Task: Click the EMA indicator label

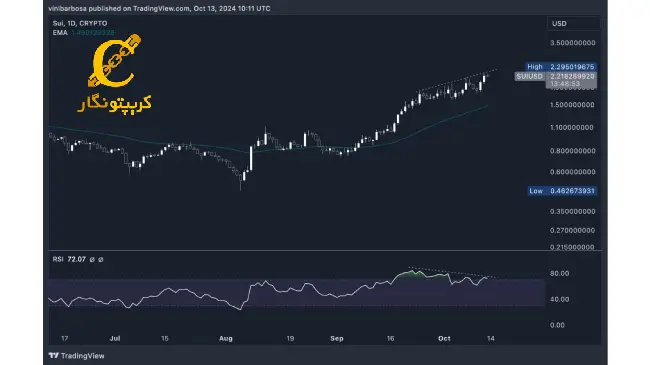Action: click(60, 32)
